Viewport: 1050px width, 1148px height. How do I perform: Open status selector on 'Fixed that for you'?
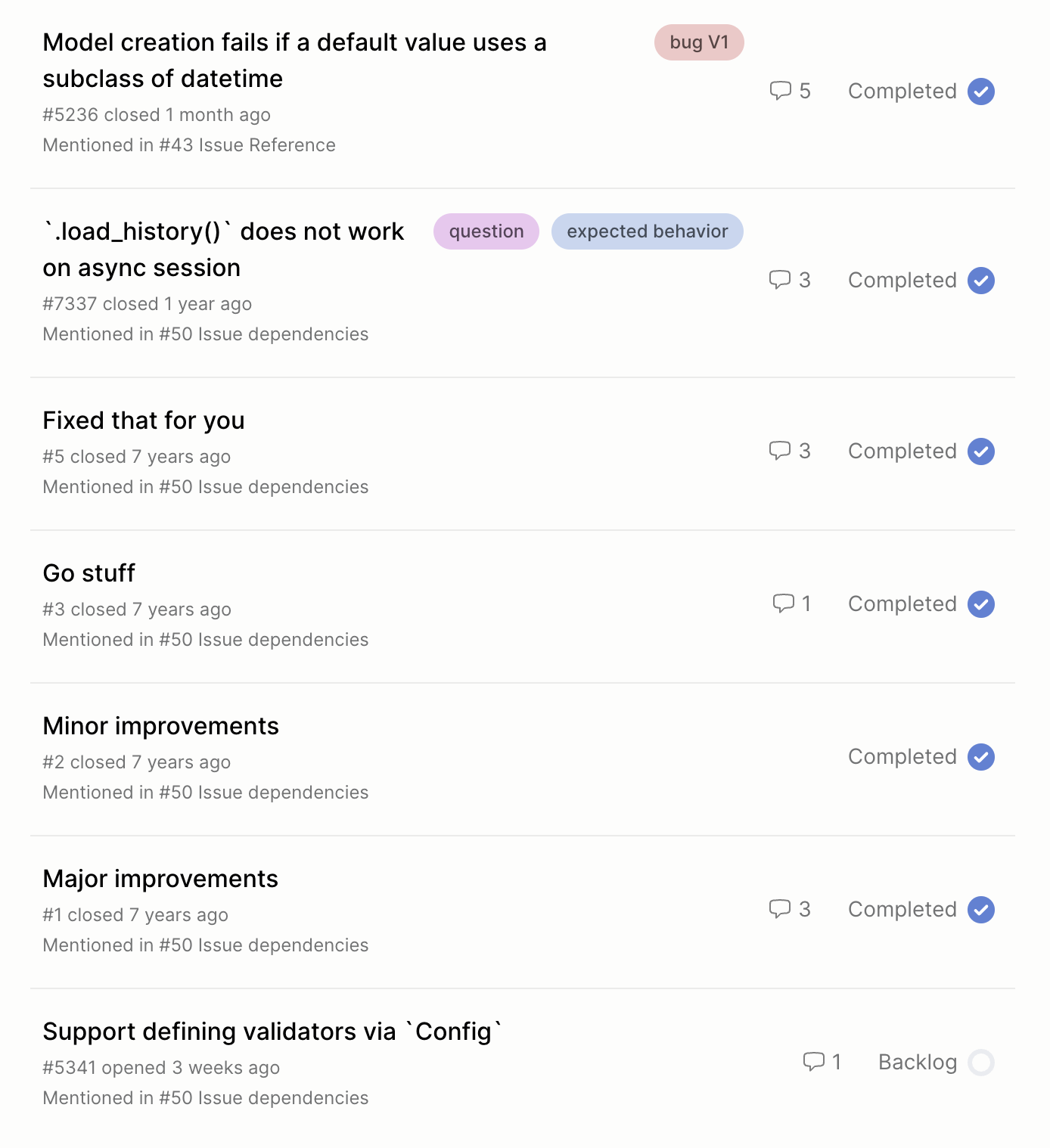[902, 451]
